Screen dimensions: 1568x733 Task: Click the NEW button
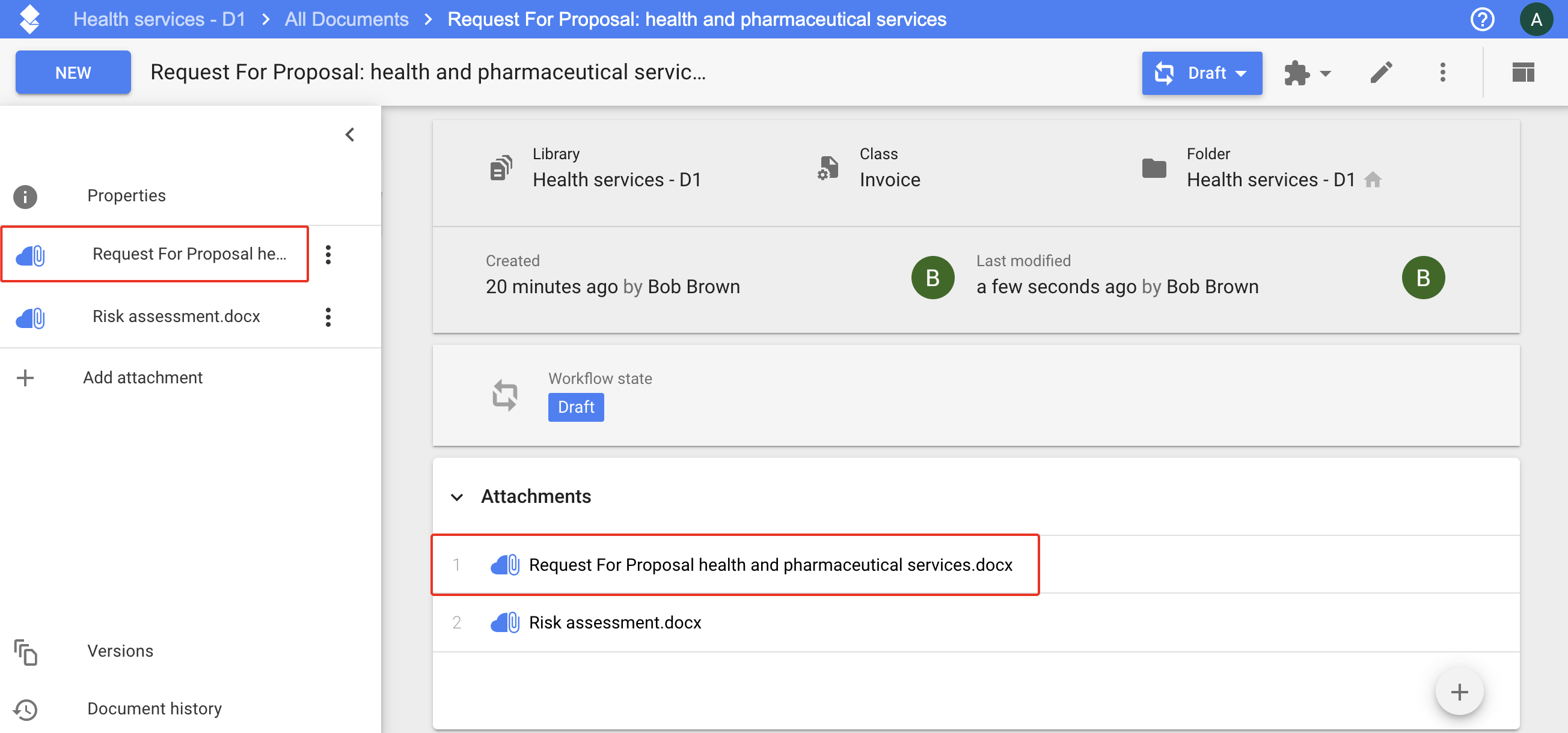(73, 72)
